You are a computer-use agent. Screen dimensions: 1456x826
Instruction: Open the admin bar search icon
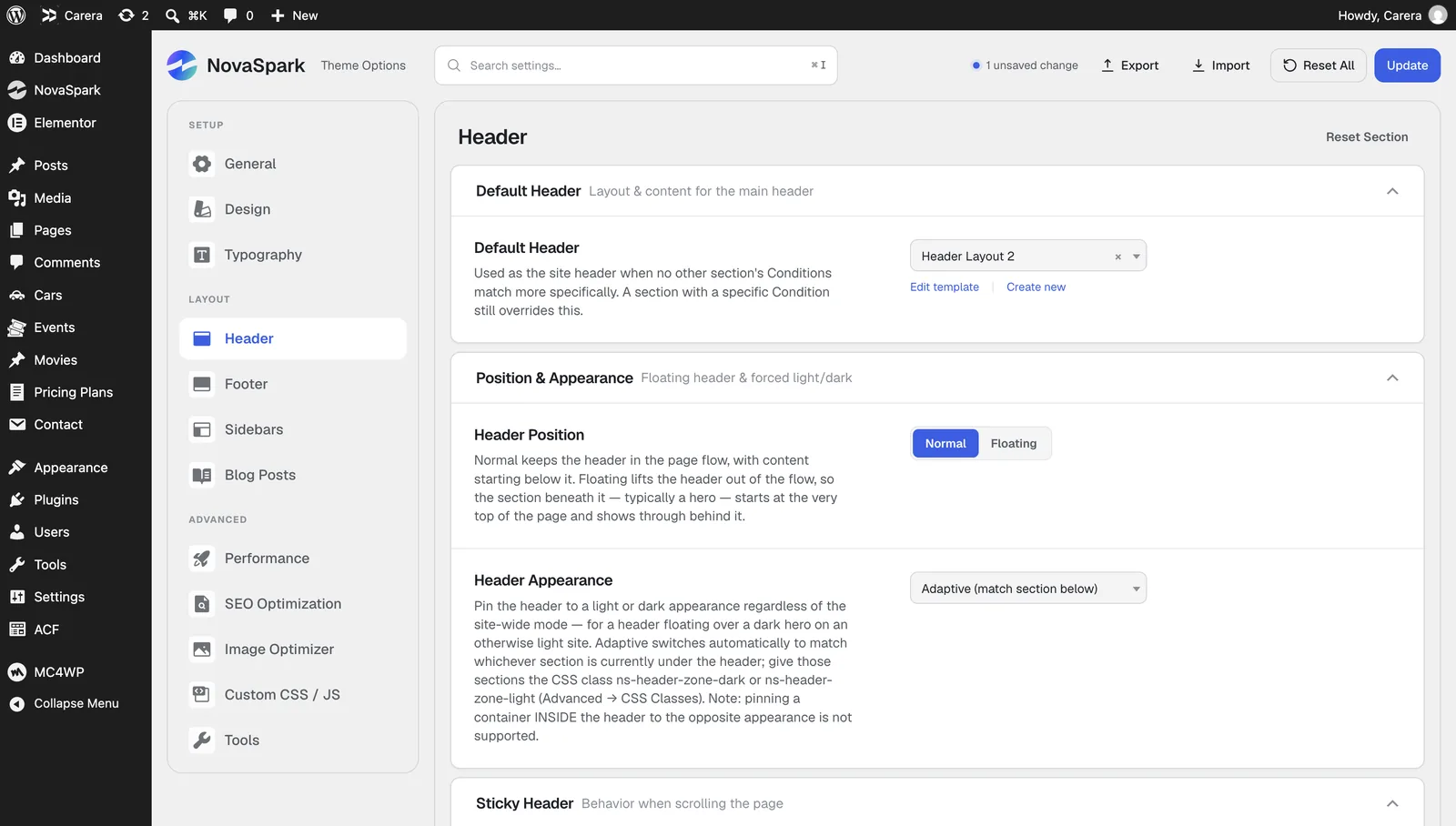pos(186,15)
